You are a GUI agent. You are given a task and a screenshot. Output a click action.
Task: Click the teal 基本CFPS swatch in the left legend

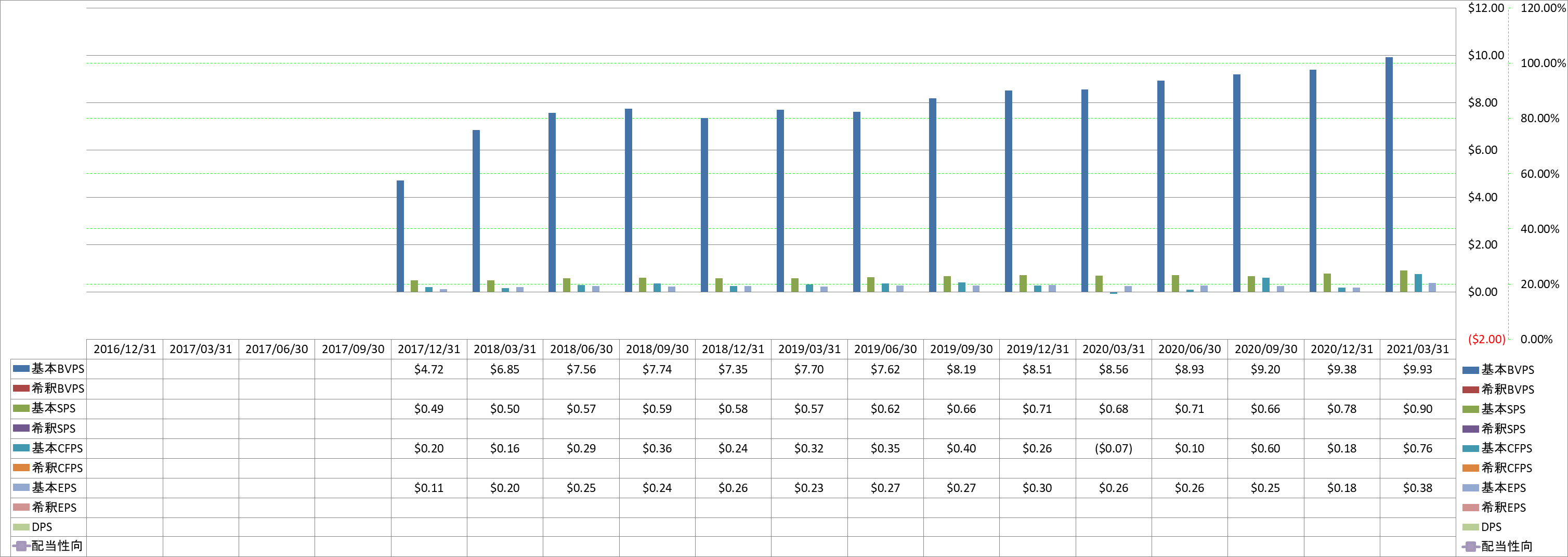[21, 447]
